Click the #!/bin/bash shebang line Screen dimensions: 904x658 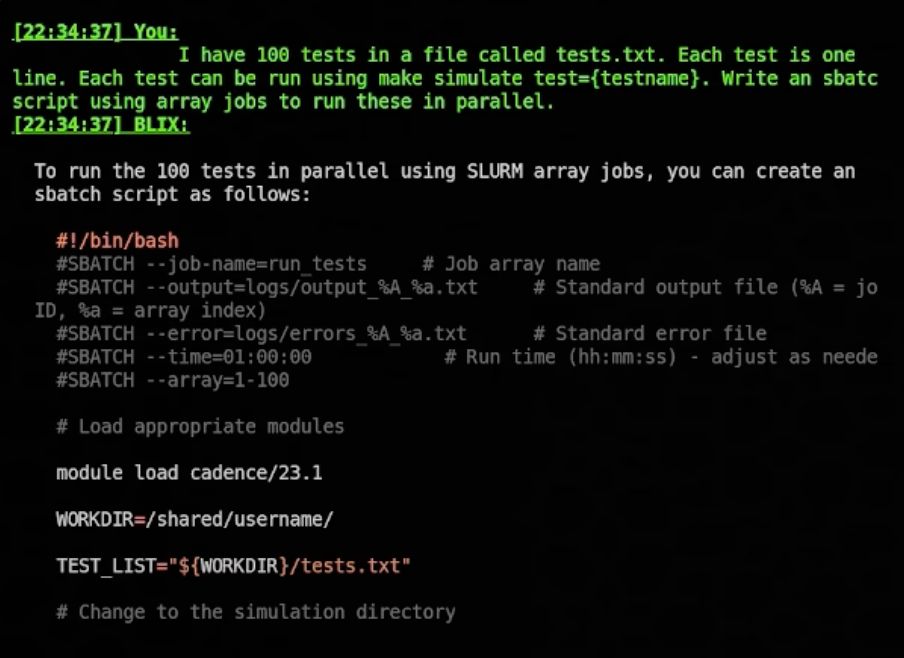[118, 240]
